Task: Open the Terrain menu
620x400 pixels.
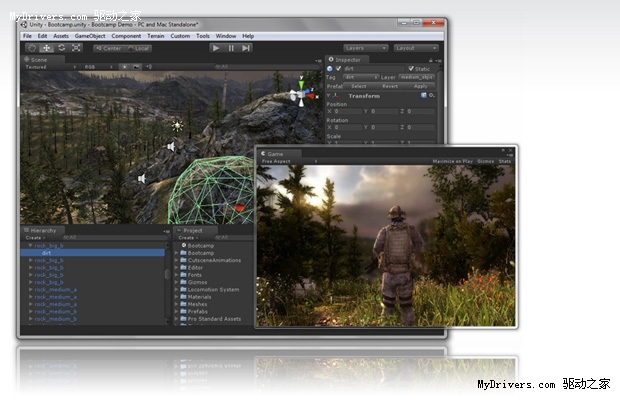Action: 156,36
